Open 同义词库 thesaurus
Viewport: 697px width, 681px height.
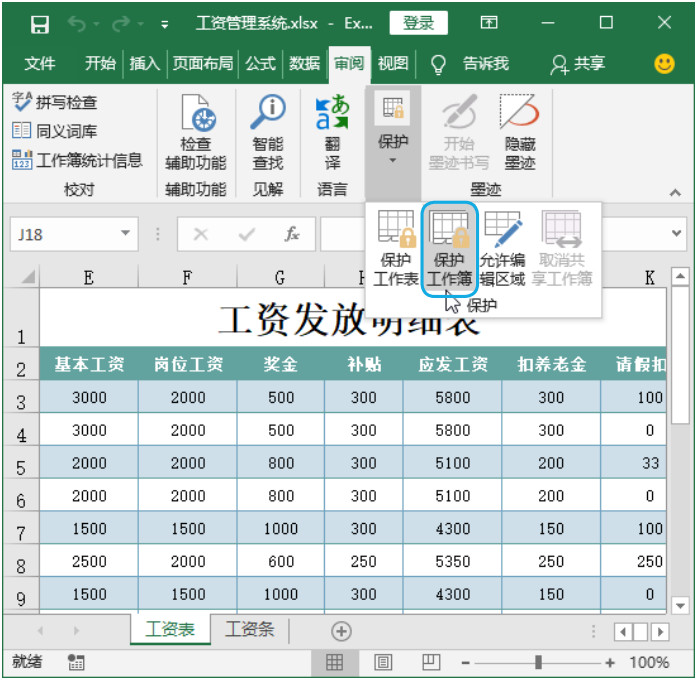(54, 131)
